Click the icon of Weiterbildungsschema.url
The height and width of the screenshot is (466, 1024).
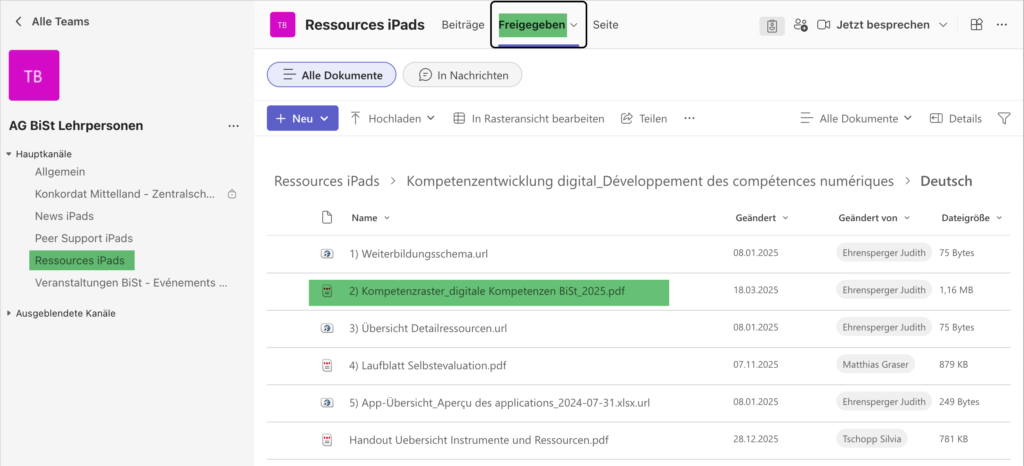(327, 254)
